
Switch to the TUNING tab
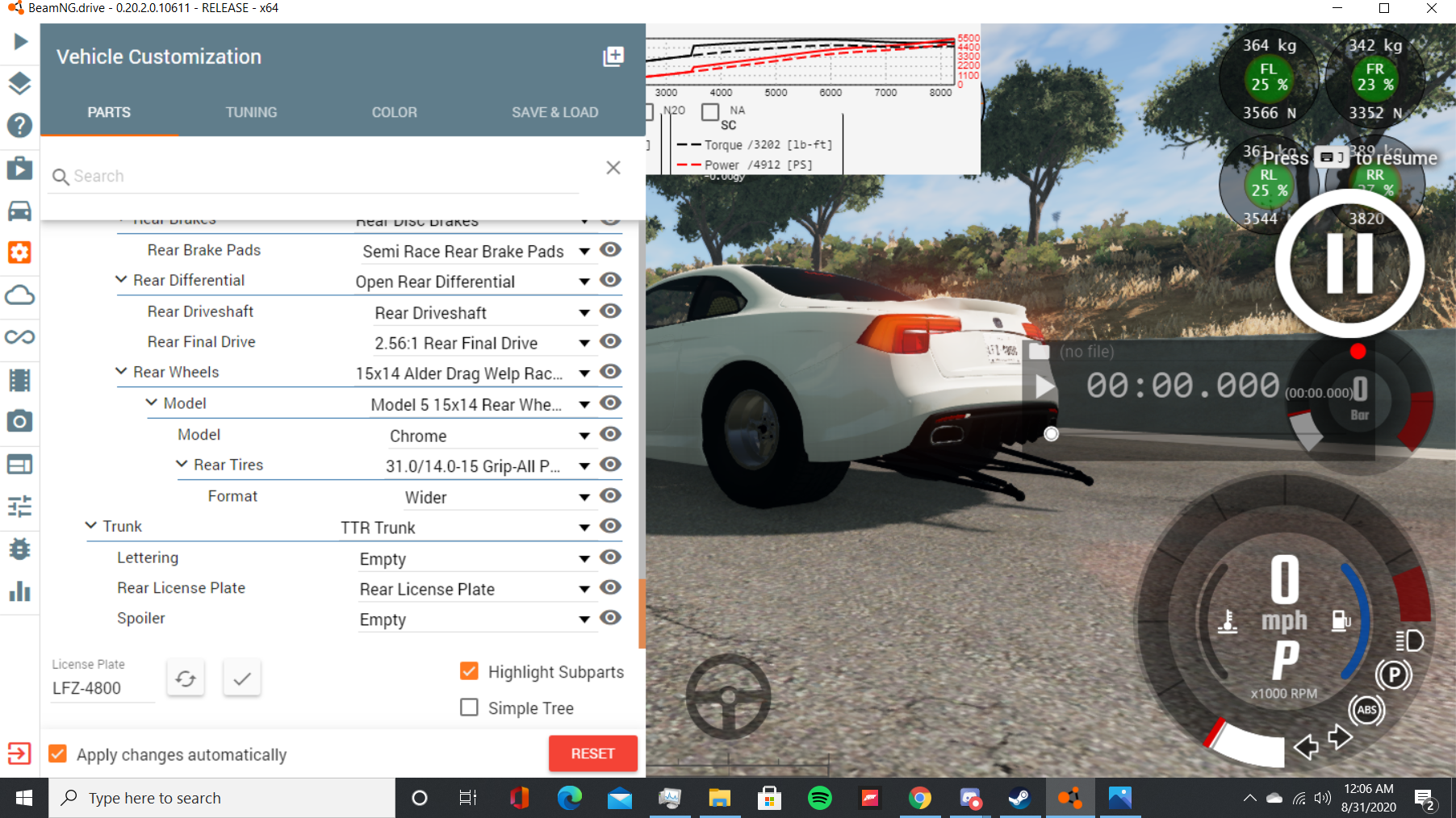pos(251,112)
